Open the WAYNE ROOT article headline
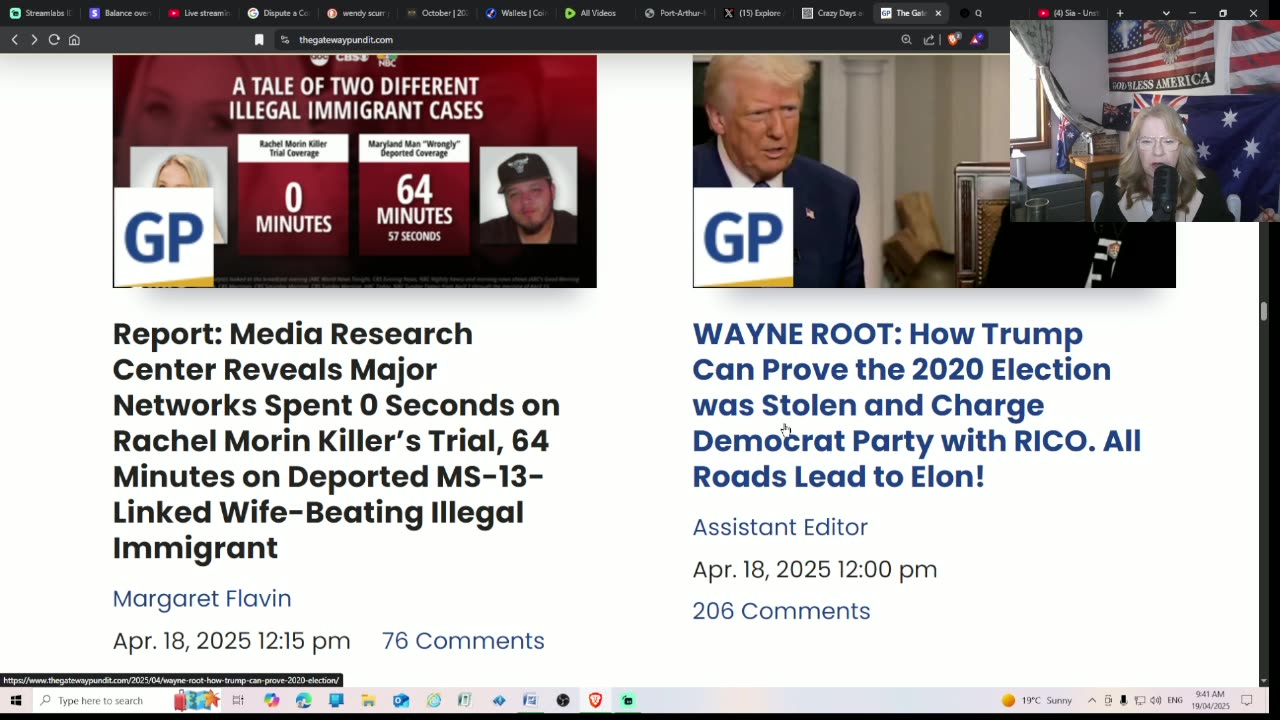The image size is (1280, 720). coord(917,405)
